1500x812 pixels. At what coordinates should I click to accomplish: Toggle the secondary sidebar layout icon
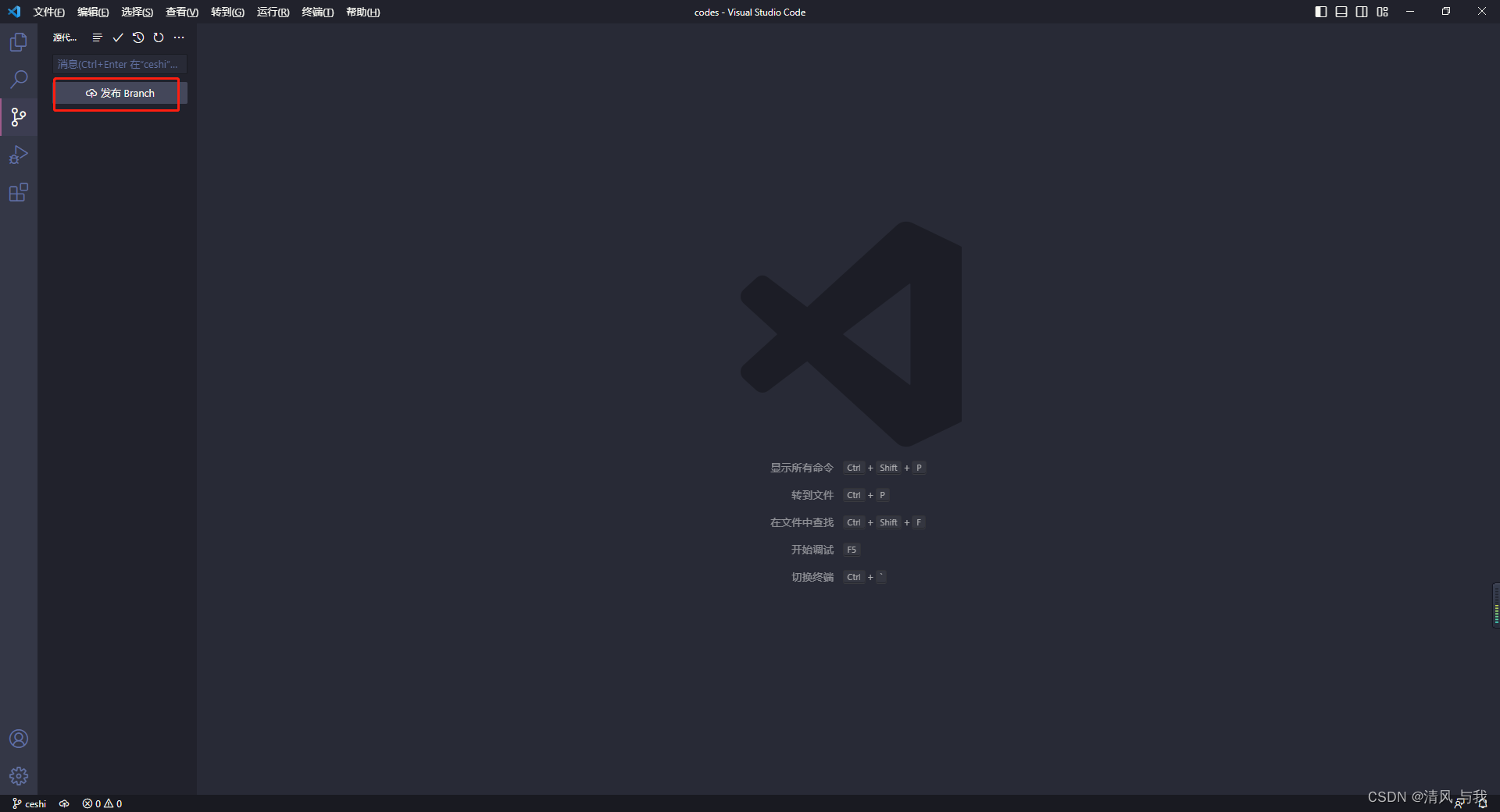1362,12
